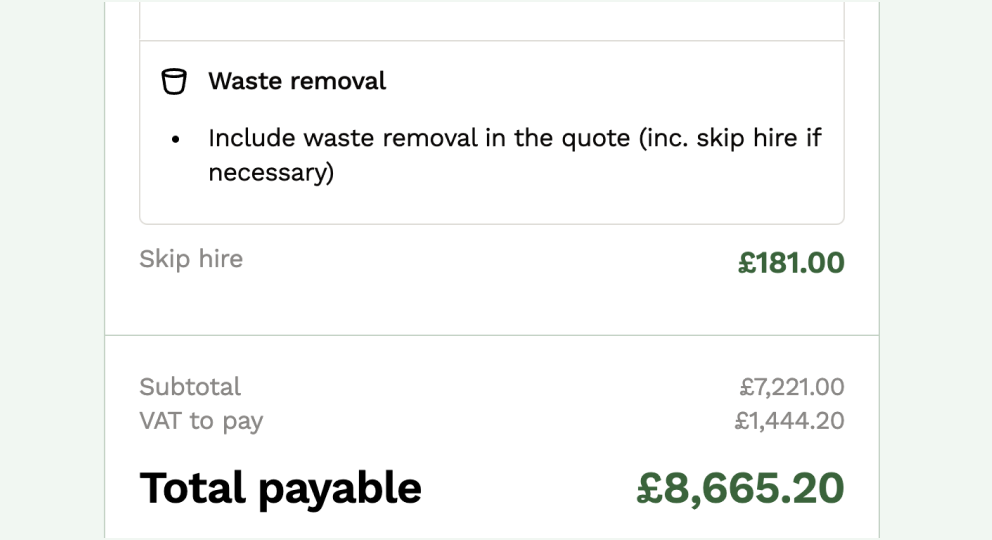
Task: Click the pound sign of the total payable
Action: point(648,488)
